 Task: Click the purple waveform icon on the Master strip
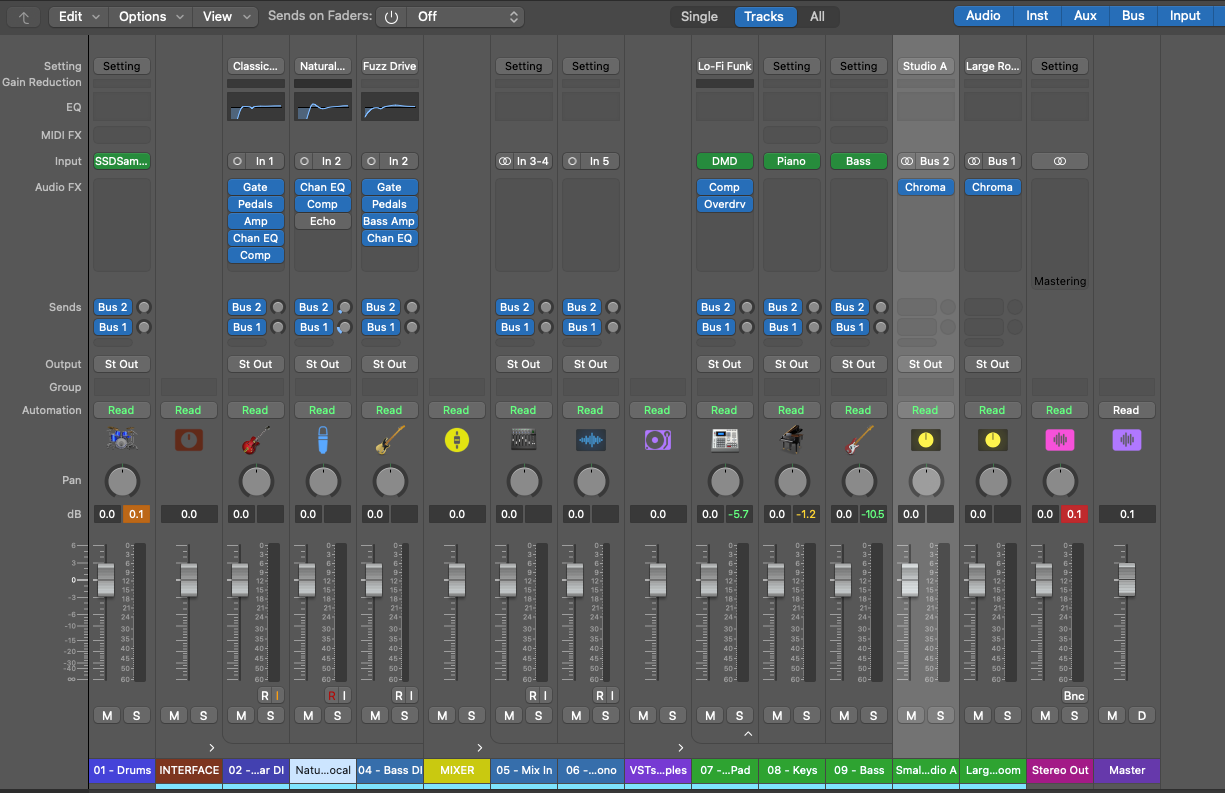pos(1126,439)
